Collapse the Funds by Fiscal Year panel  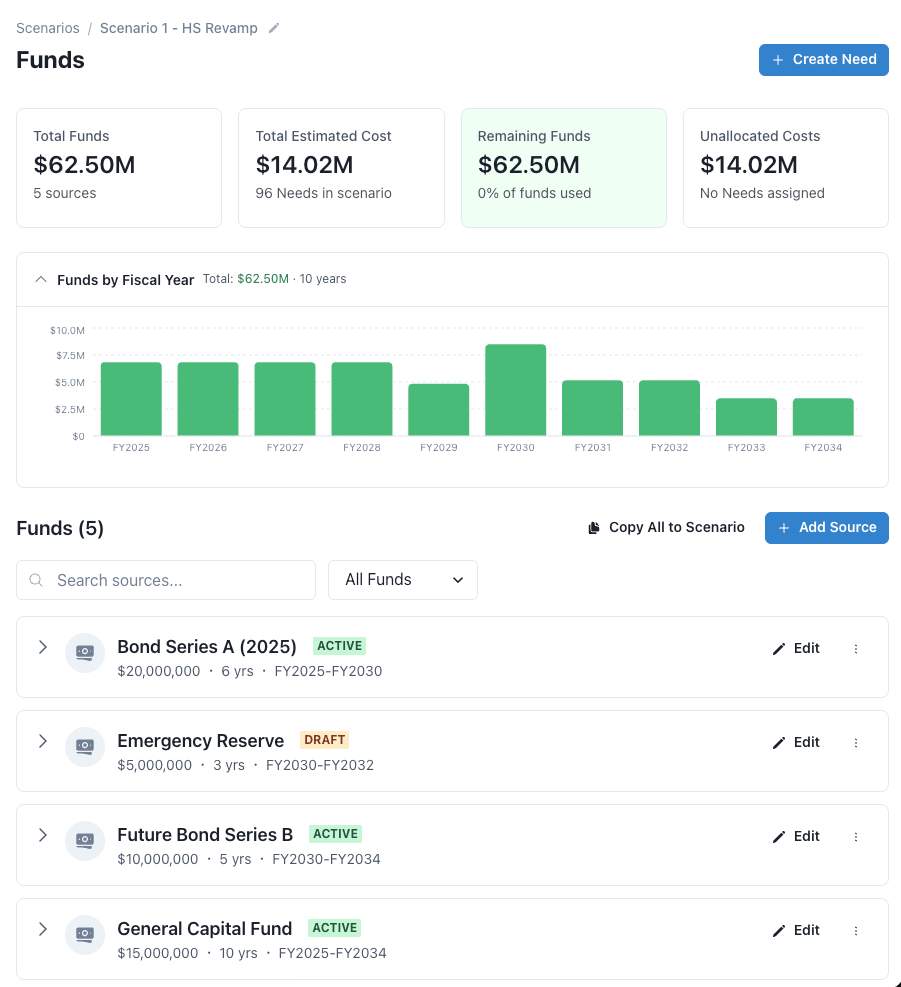coord(41,279)
